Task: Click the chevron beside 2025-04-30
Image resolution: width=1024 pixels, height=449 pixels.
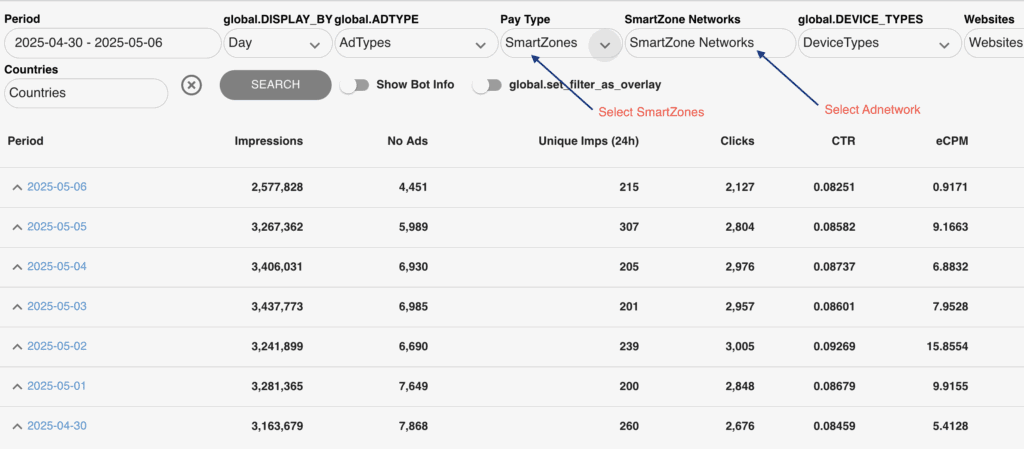Action: pyautogui.click(x=17, y=426)
